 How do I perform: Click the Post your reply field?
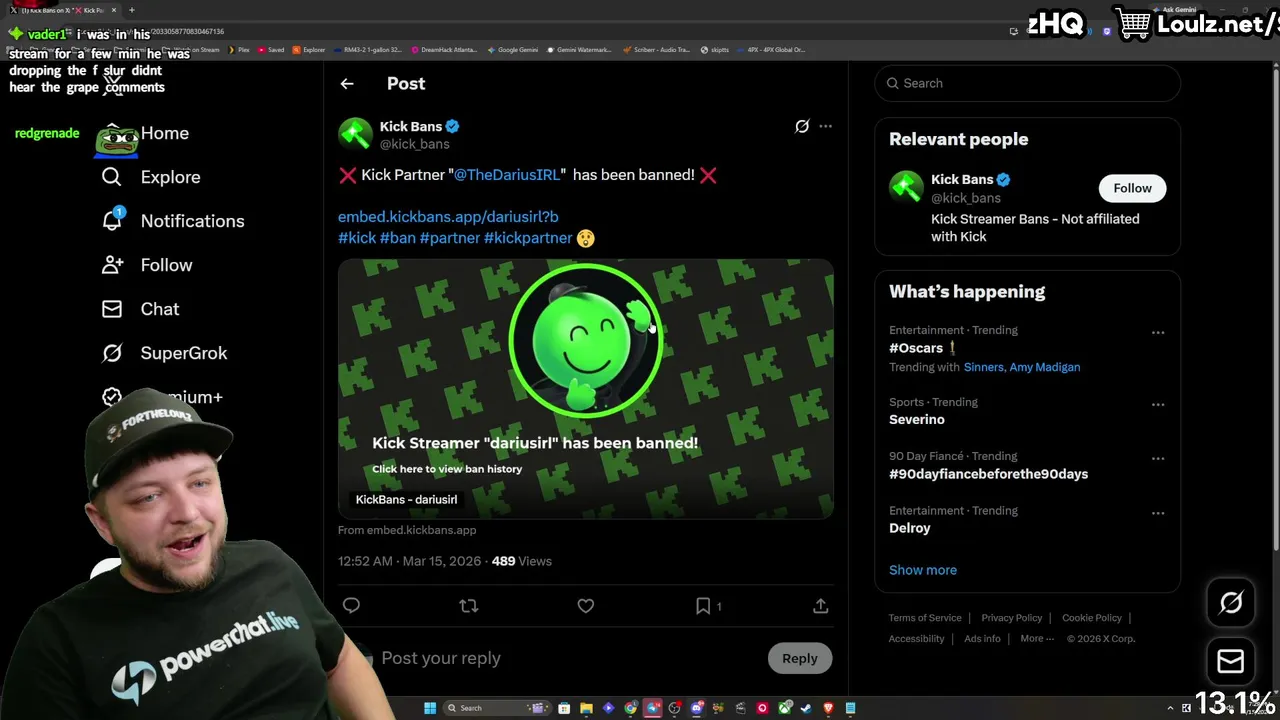point(570,658)
